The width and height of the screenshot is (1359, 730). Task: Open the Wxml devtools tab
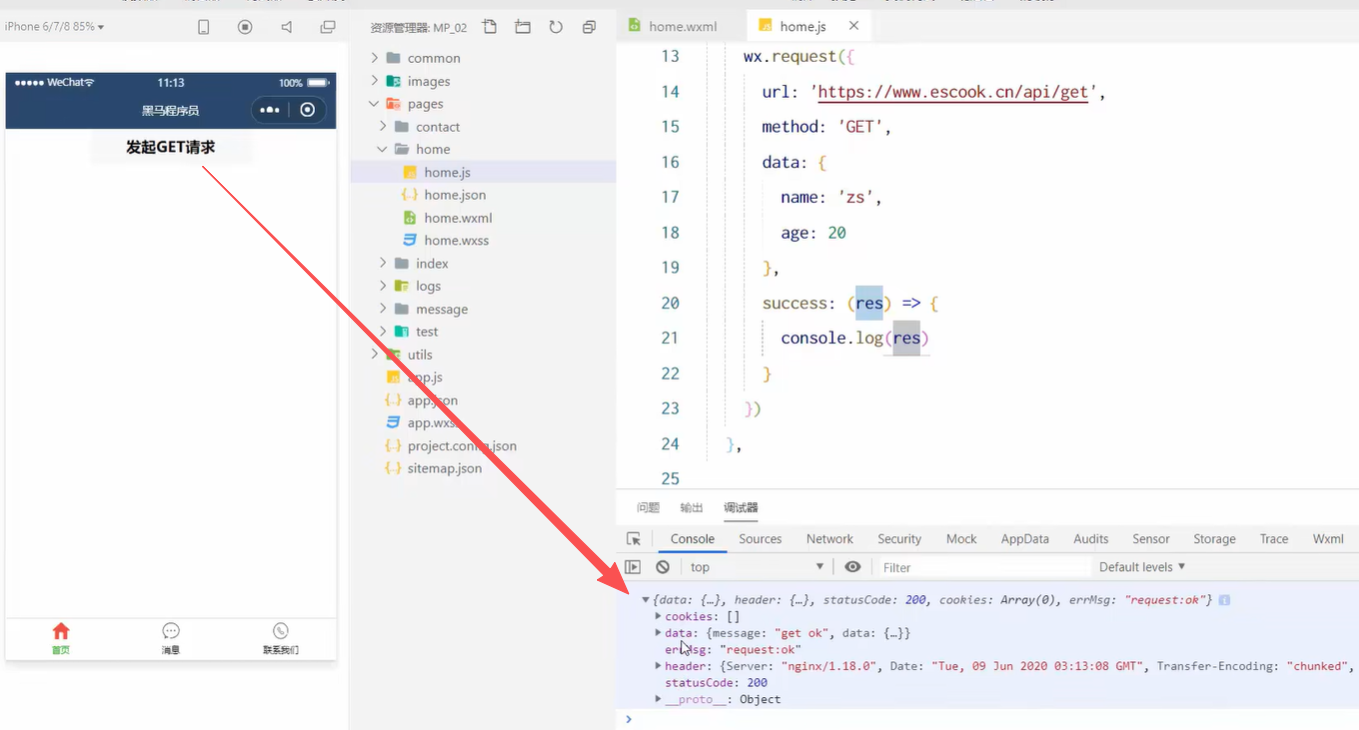[x=1328, y=539]
